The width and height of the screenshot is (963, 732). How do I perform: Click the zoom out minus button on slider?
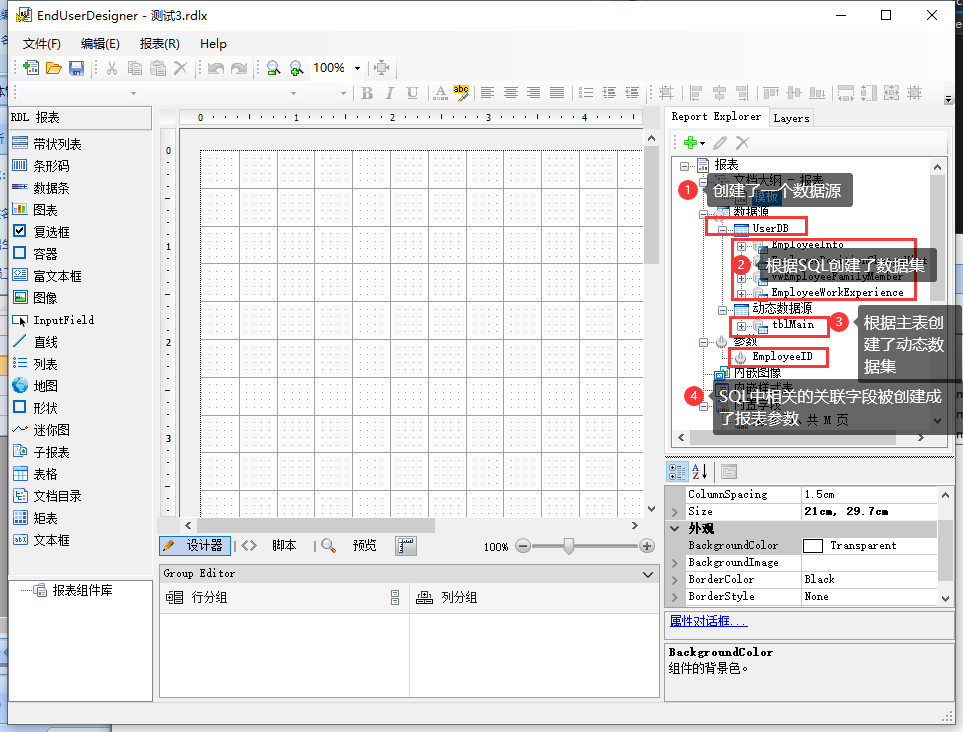tap(523, 546)
